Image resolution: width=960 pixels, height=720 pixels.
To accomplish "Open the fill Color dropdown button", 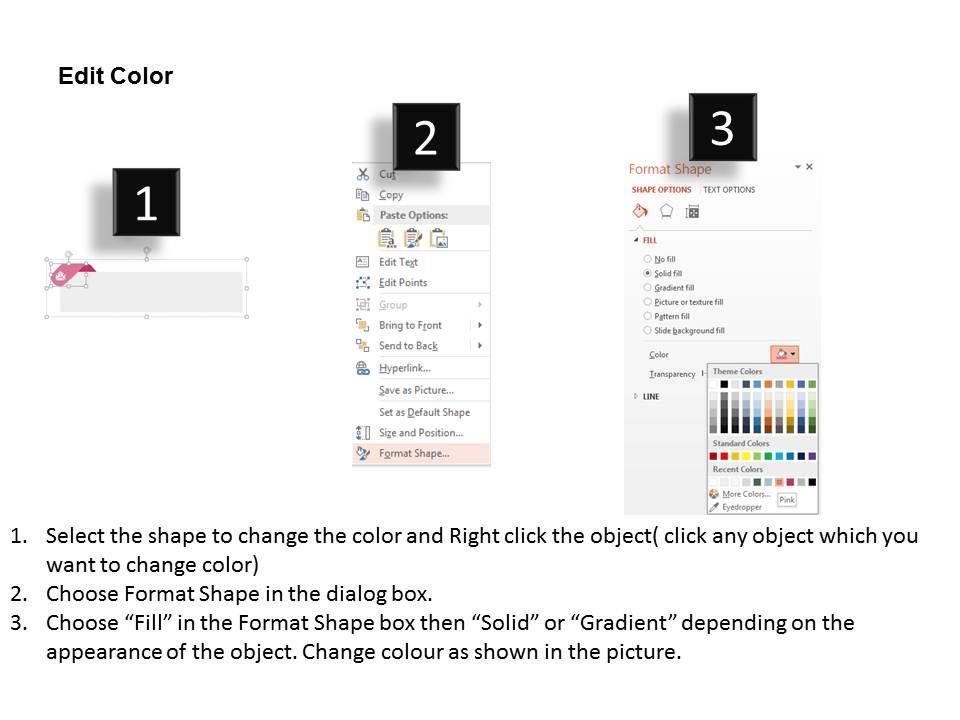I will (784, 354).
